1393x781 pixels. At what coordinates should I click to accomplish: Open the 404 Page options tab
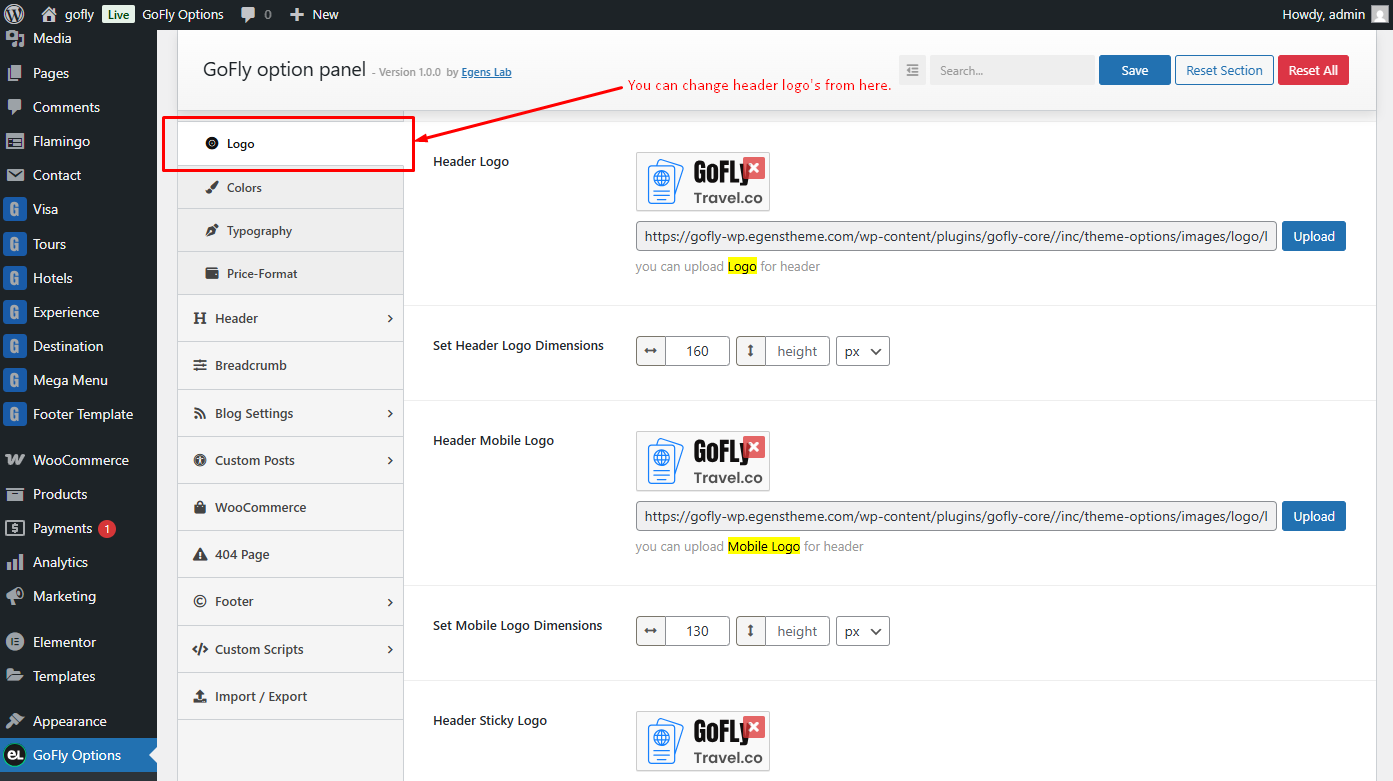click(x=290, y=554)
